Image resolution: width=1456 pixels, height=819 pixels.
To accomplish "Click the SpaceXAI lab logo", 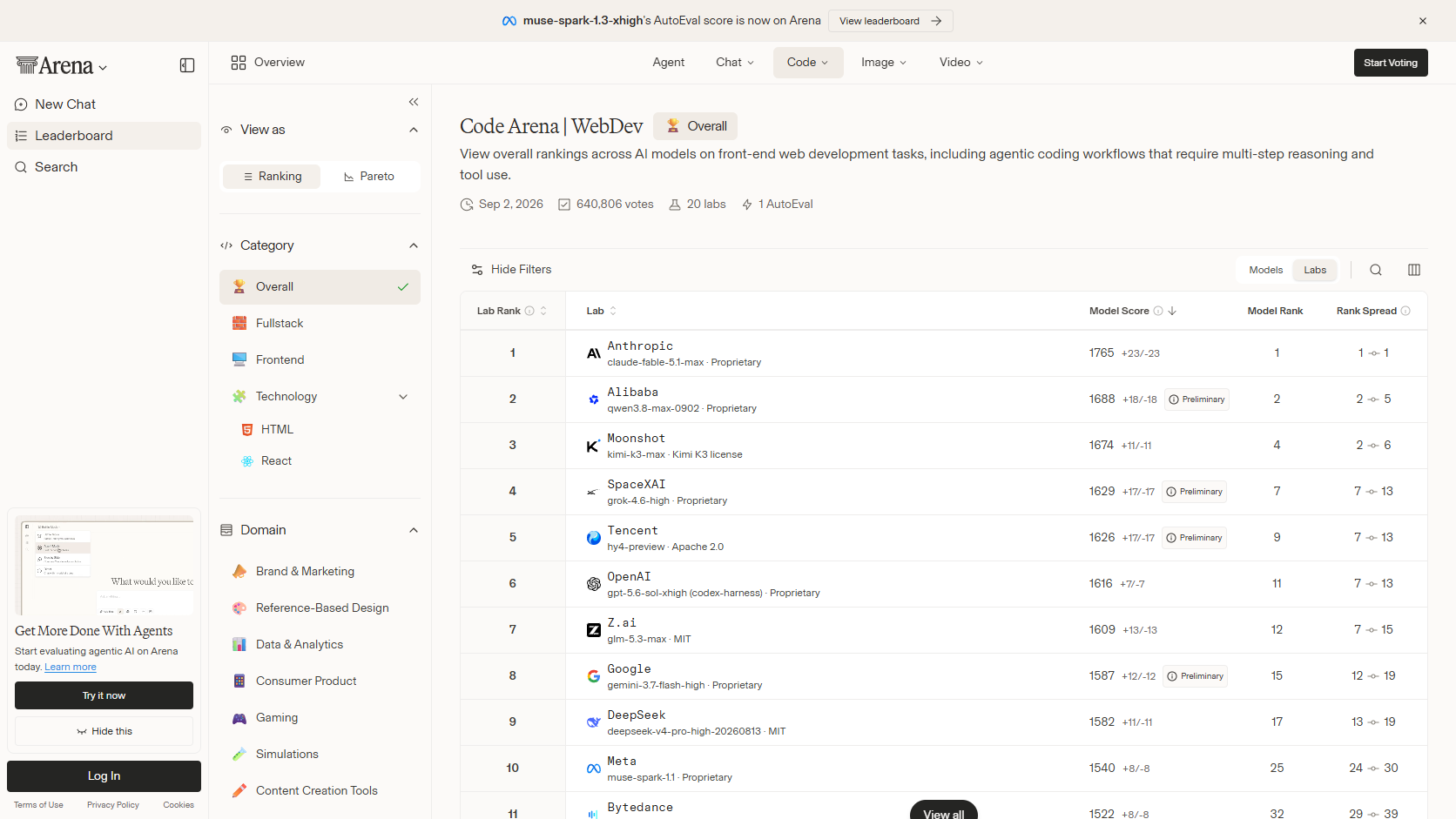I will pyautogui.click(x=594, y=492).
